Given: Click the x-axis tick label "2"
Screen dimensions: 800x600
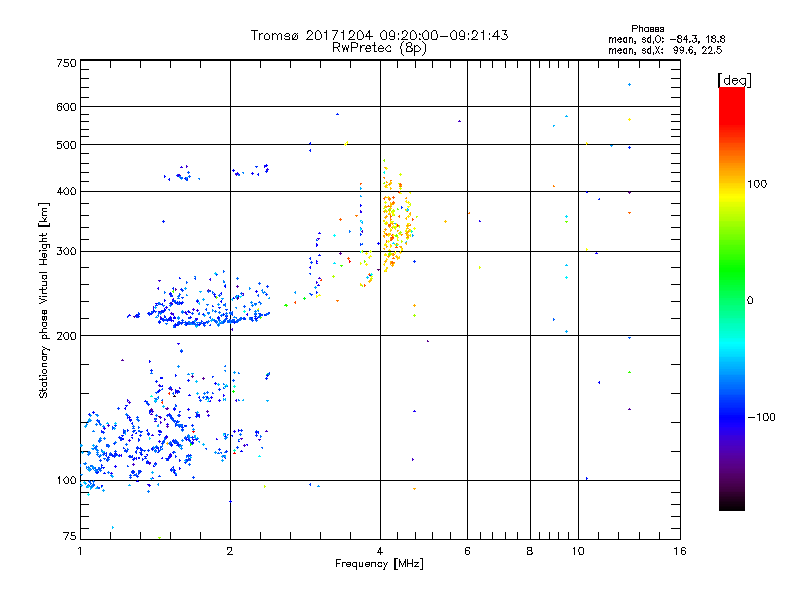Looking at the screenshot, I should (x=230, y=551).
